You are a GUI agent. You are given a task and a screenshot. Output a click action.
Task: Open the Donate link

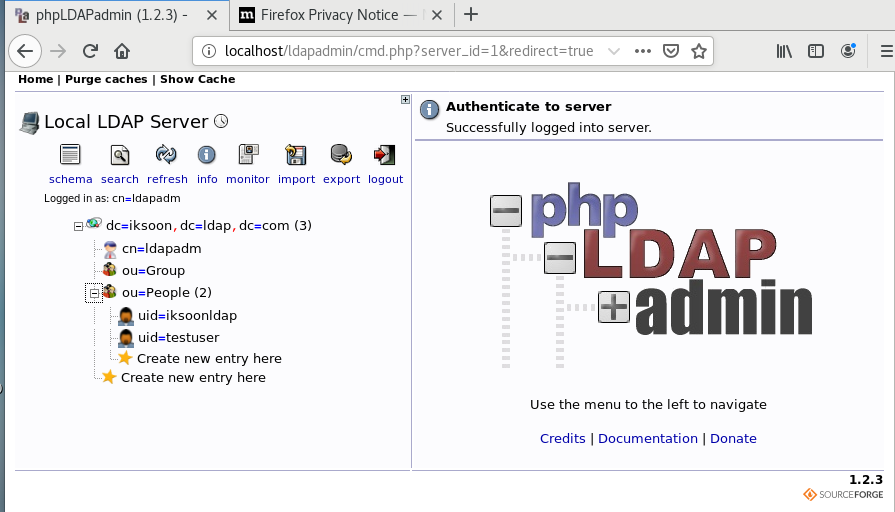coord(733,438)
